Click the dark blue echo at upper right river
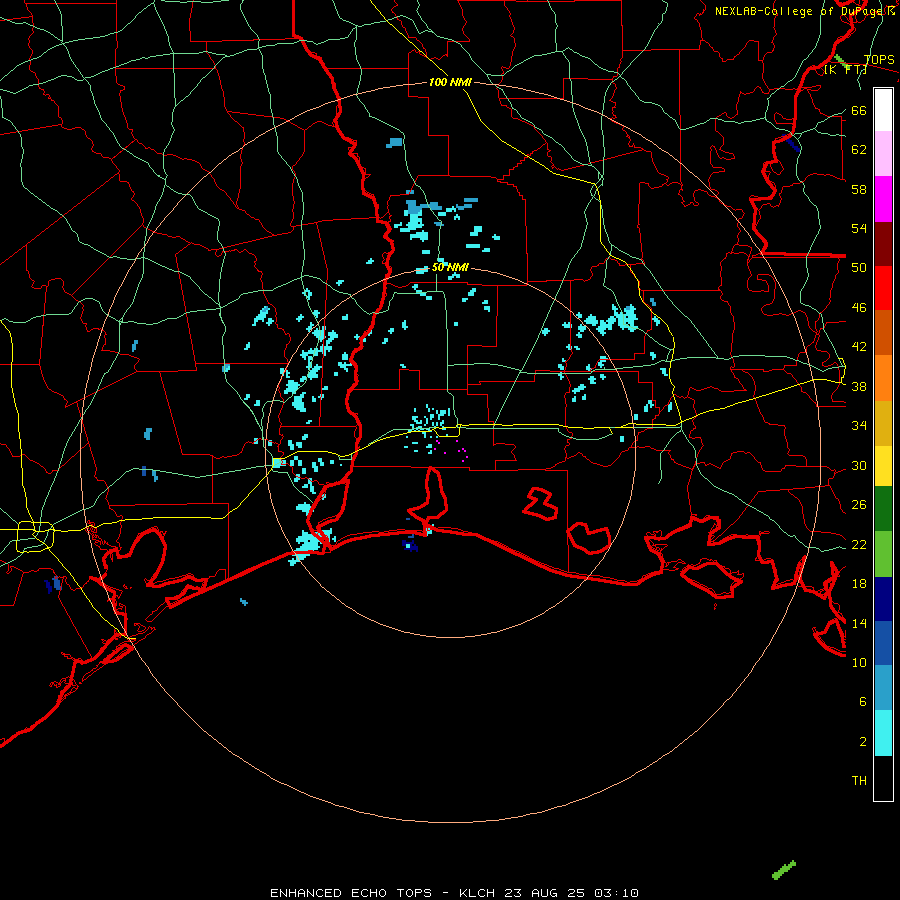 click(792, 142)
